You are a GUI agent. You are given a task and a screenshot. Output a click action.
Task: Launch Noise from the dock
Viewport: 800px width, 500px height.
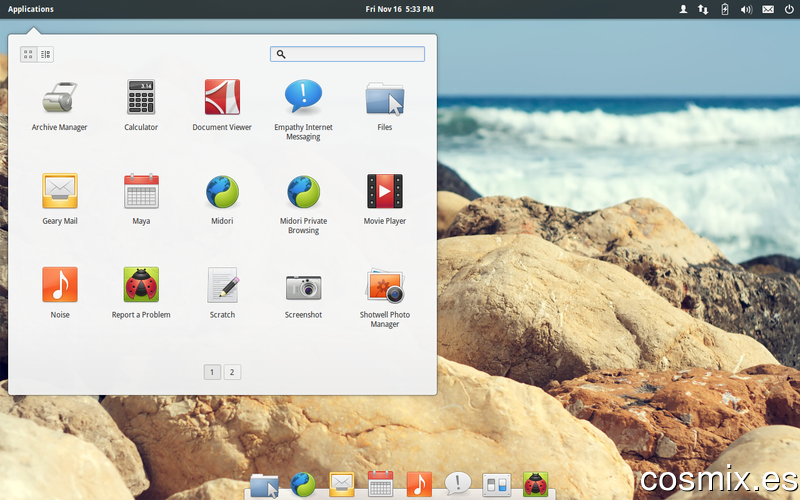click(x=419, y=484)
